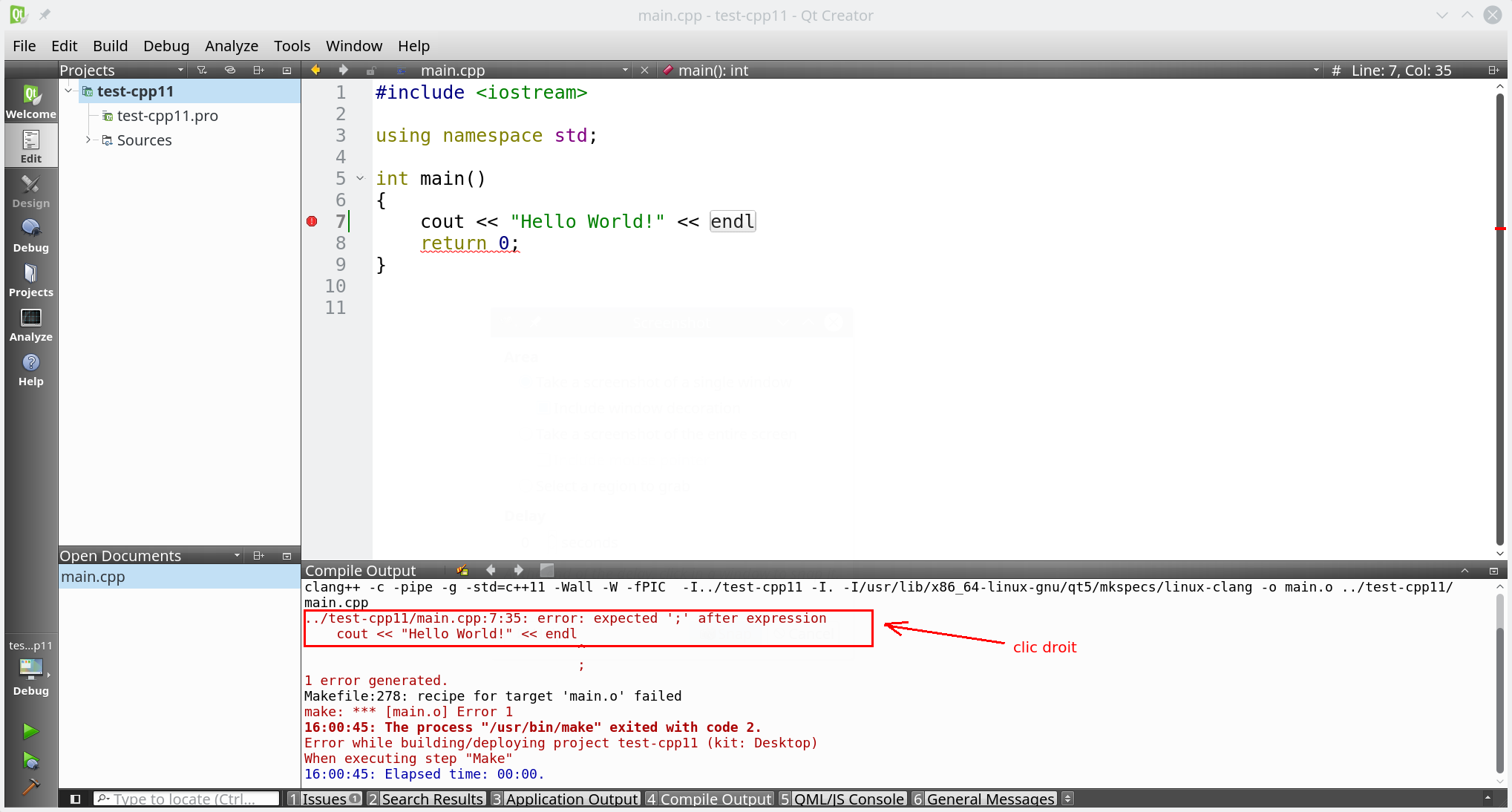
Task: Select test-cpp11.pro in project tree
Action: [167, 116]
